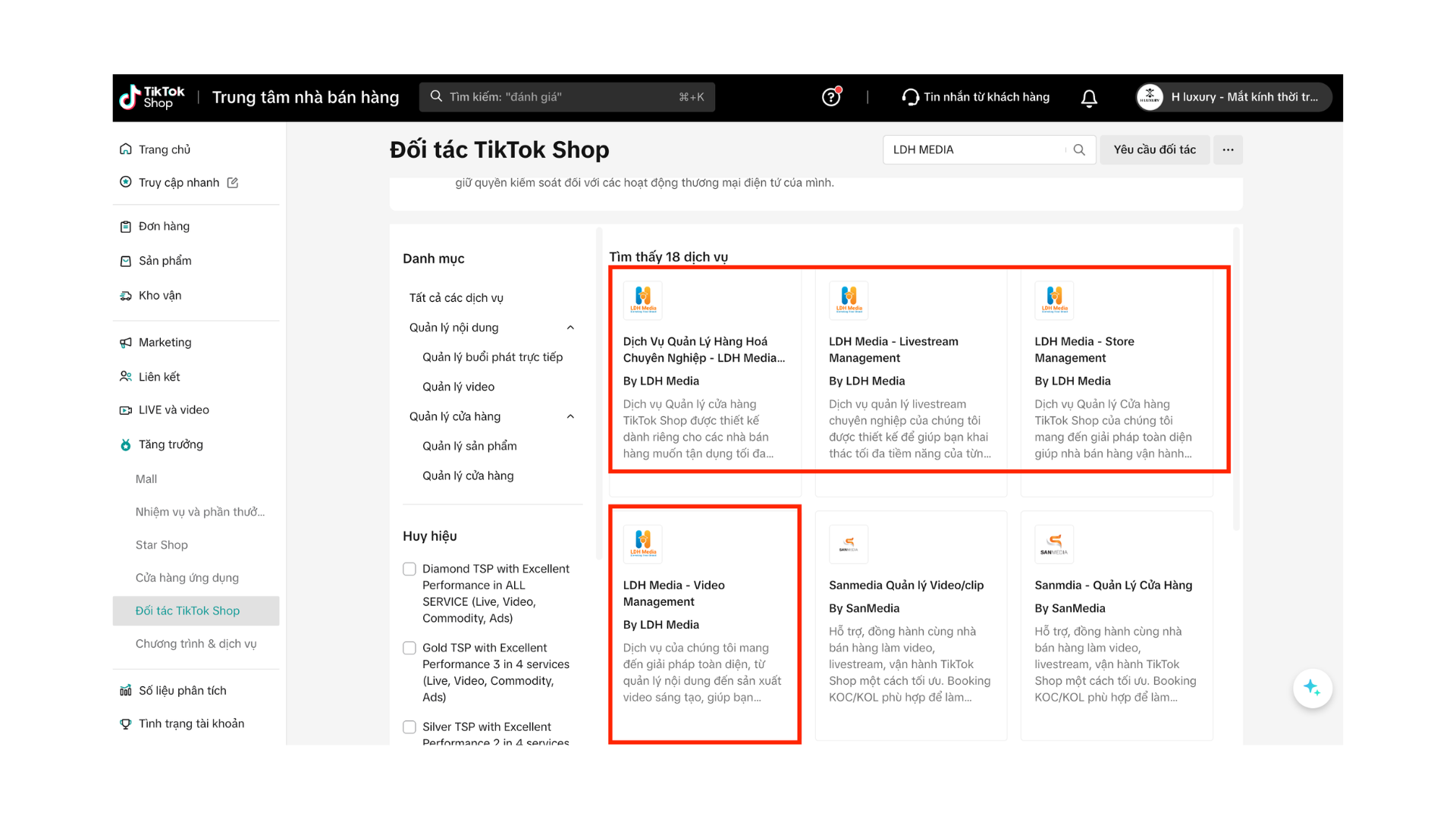Check Silver TSP with Excellent Performance badge
The width and height of the screenshot is (1456, 819).
coord(409,726)
